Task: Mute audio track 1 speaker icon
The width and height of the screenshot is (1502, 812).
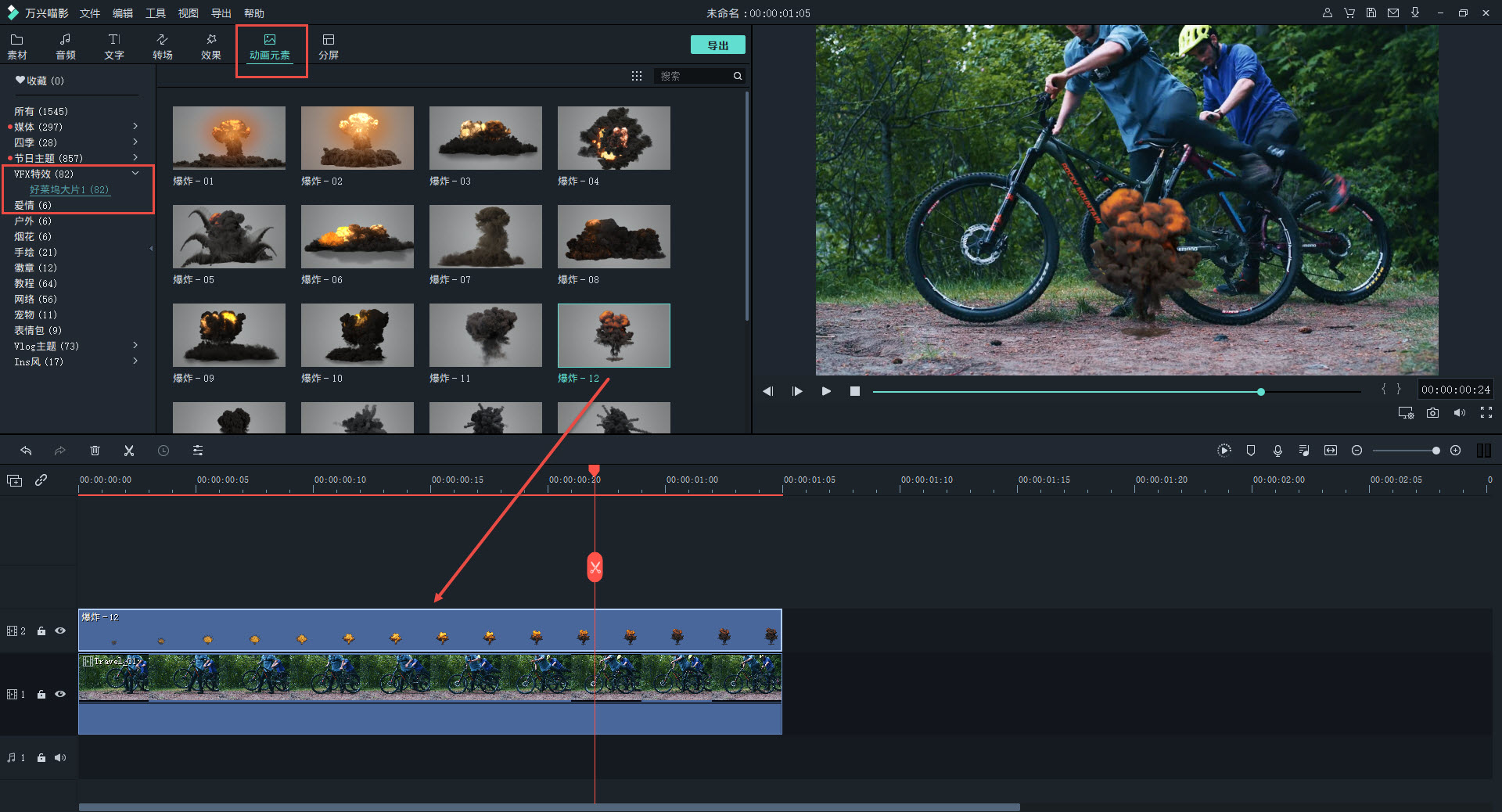Action: point(60,757)
